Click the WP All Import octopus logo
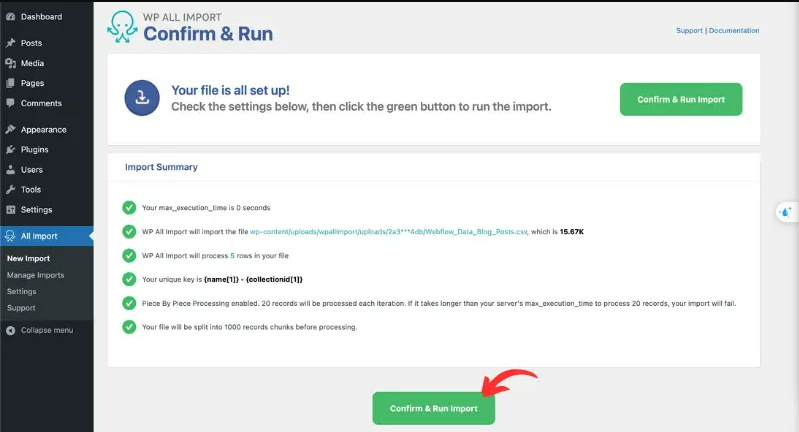The width and height of the screenshot is (799, 432). tap(122, 26)
